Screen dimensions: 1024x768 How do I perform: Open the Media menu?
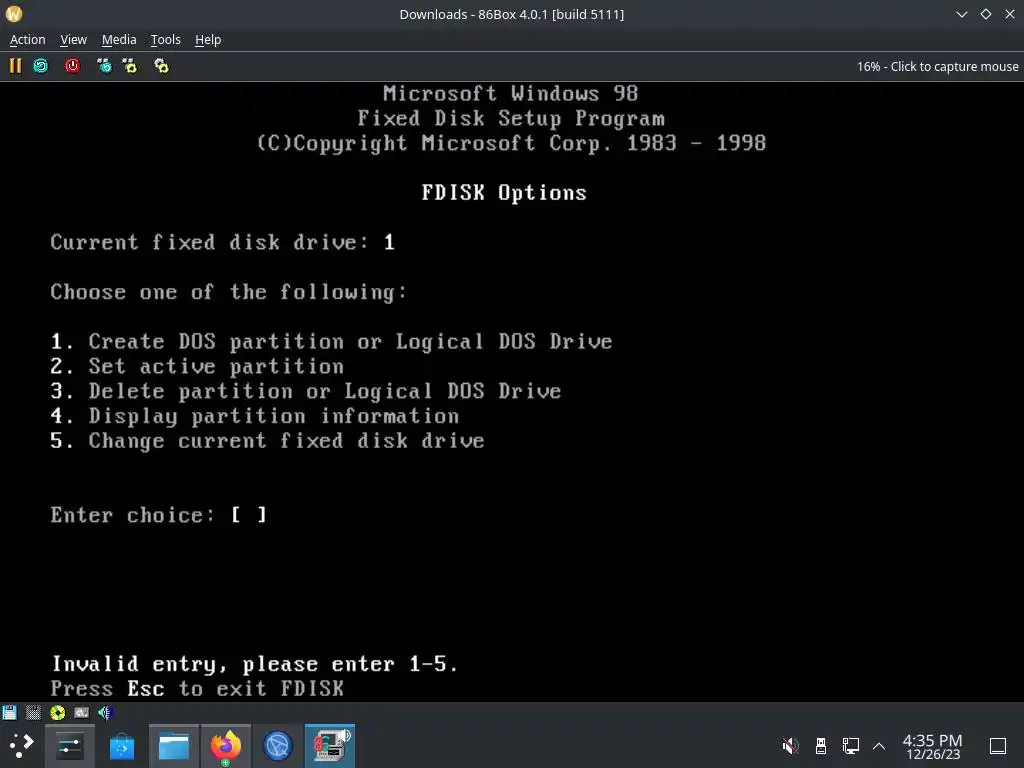(x=119, y=40)
